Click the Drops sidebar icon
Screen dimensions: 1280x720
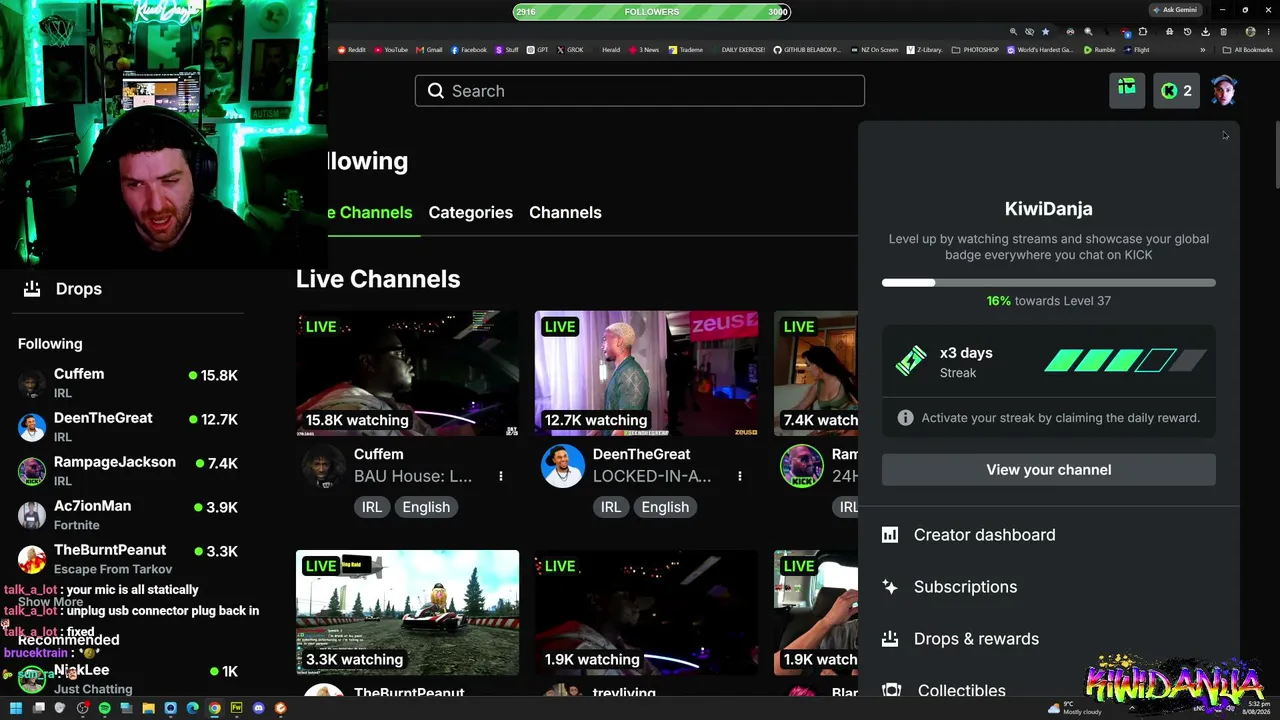(x=32, y=289)
